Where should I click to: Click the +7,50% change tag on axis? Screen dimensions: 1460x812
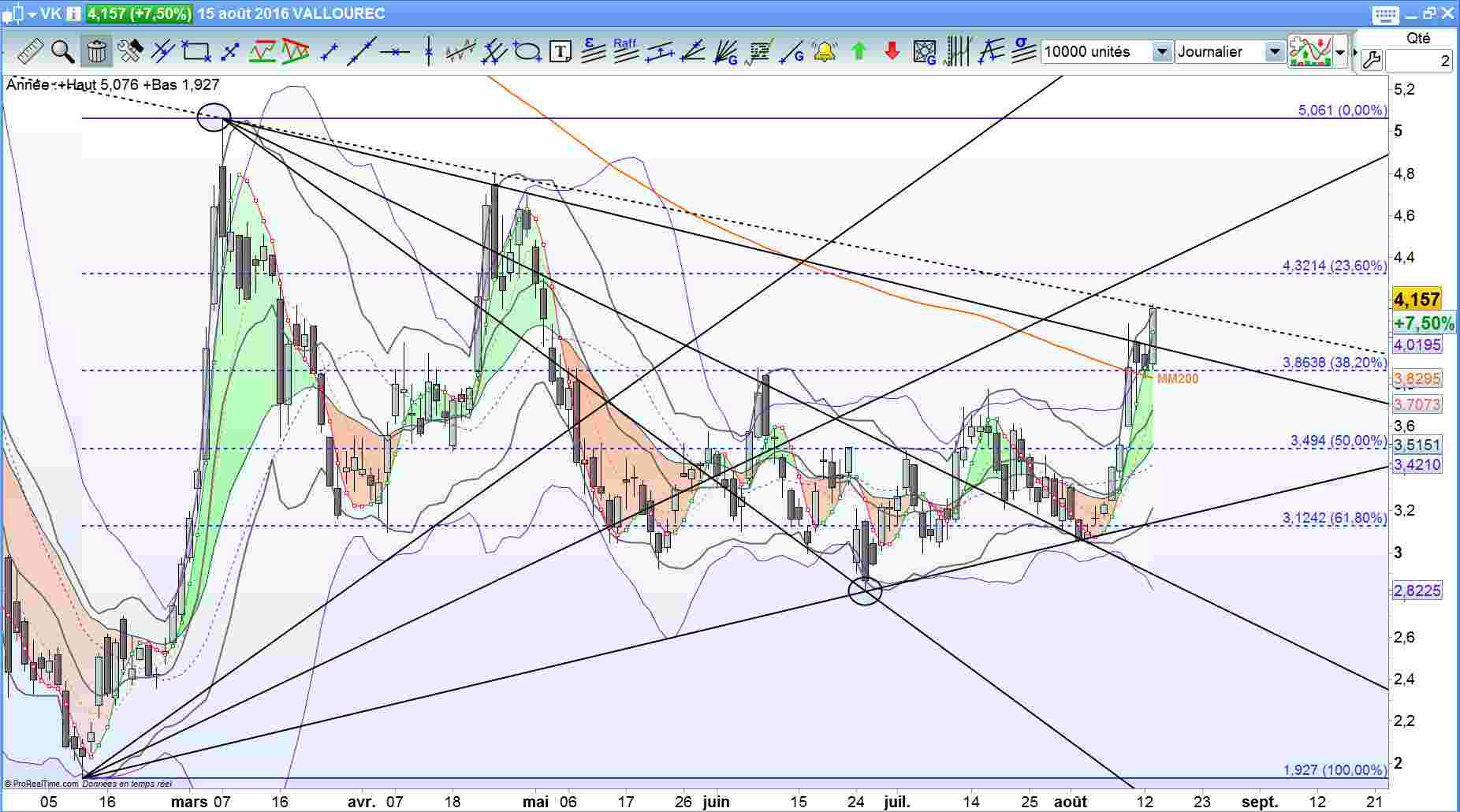click(1423, 323)
